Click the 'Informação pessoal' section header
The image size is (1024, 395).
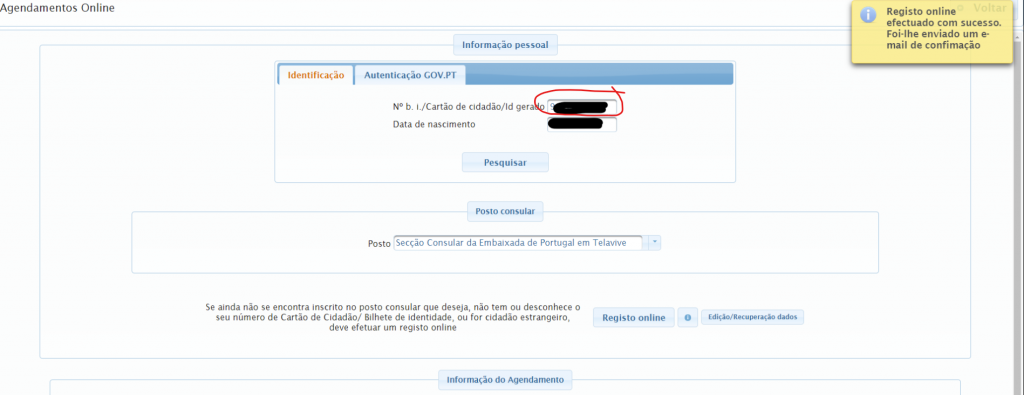[x=505, y=45]
